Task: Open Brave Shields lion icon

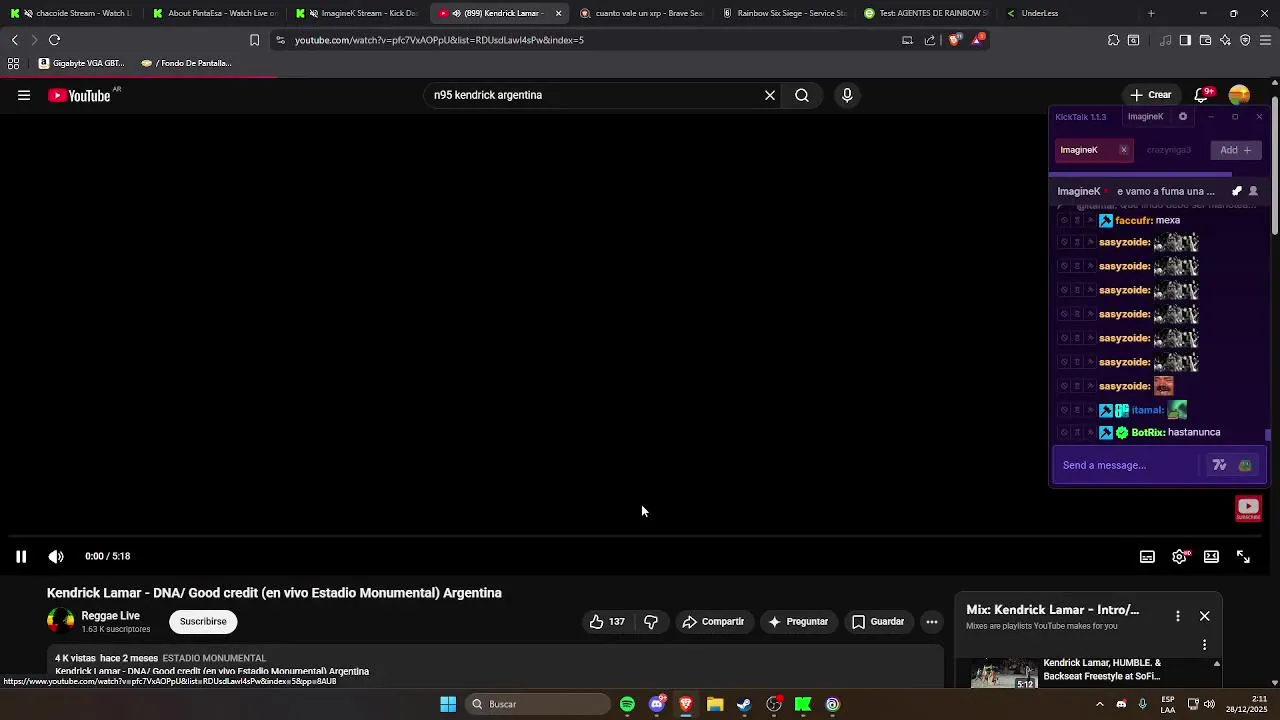Action: (x=955, y=40)
